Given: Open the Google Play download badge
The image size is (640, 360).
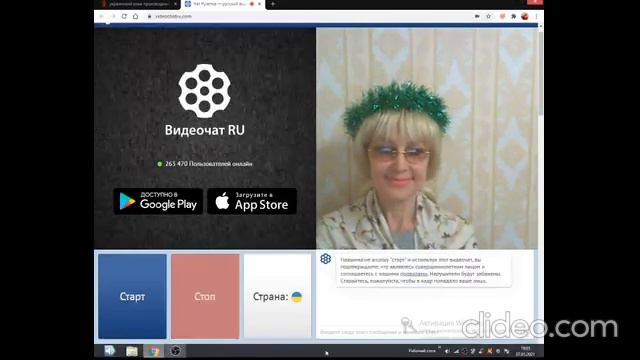Looking at the screenshot, I should point(158,201).
